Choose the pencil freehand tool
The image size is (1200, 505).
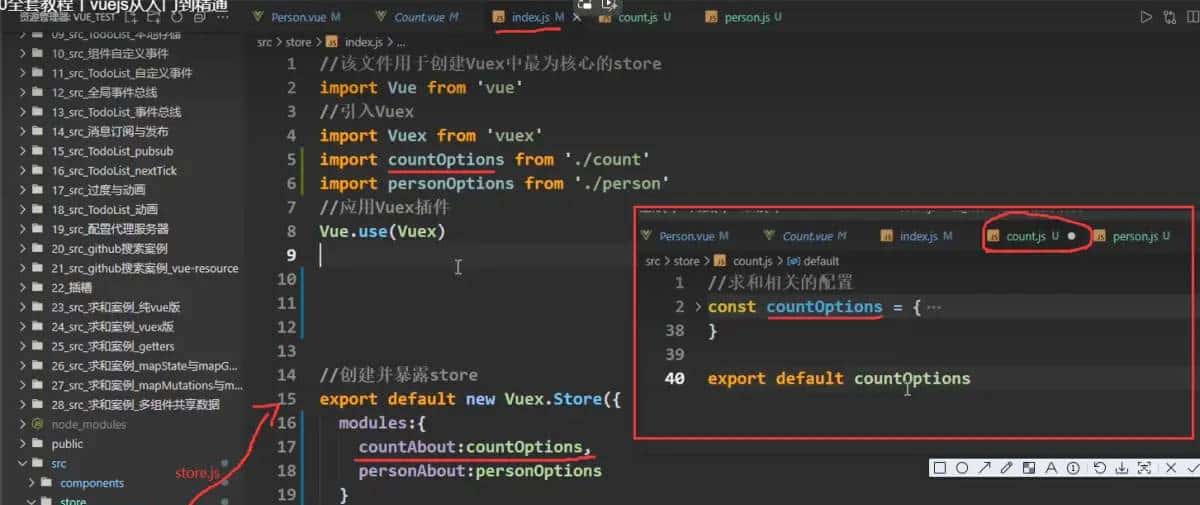click(1007, 468)
